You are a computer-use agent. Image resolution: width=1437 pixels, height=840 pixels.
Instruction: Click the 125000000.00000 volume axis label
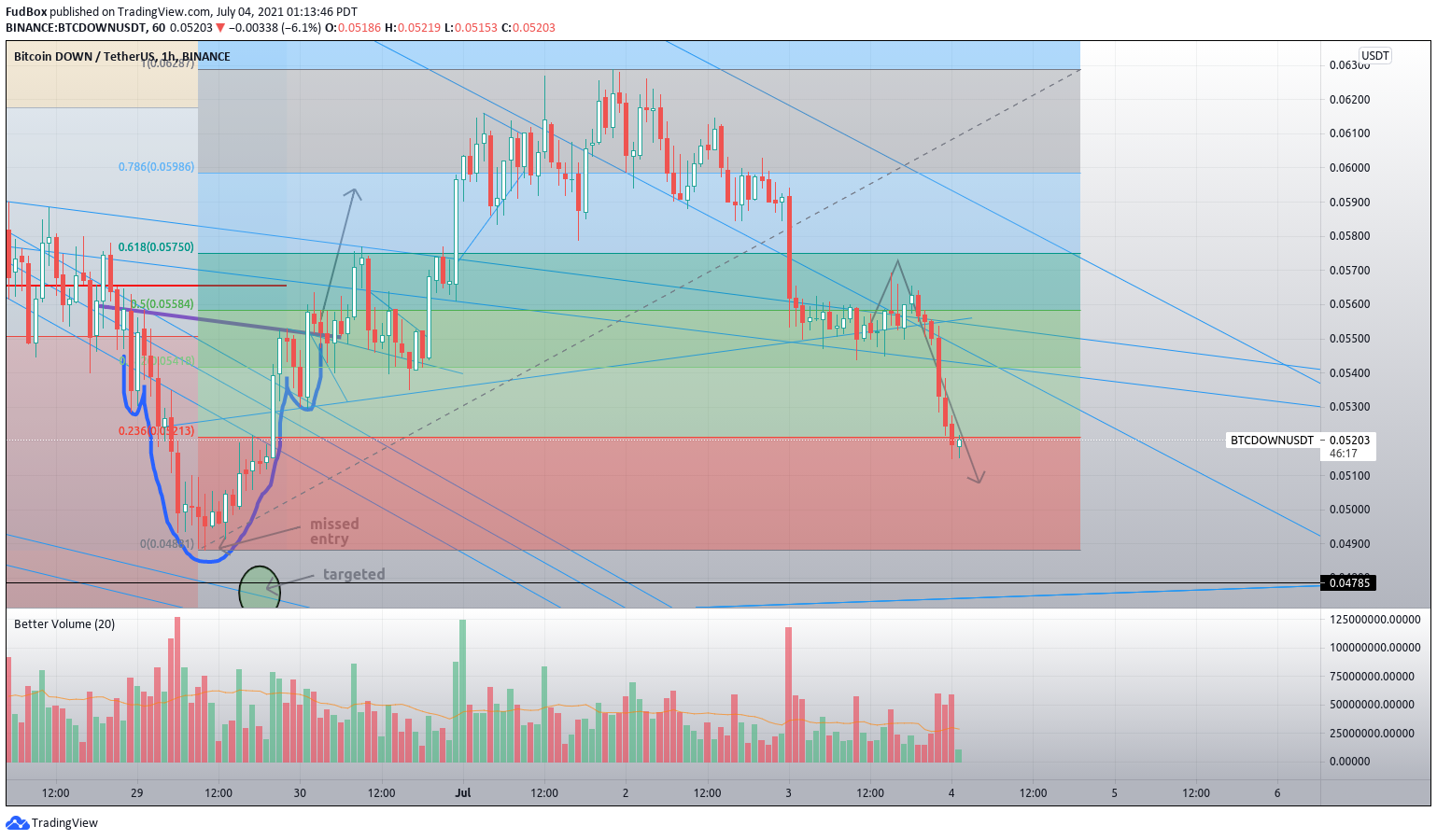(x=1374, y=620)
